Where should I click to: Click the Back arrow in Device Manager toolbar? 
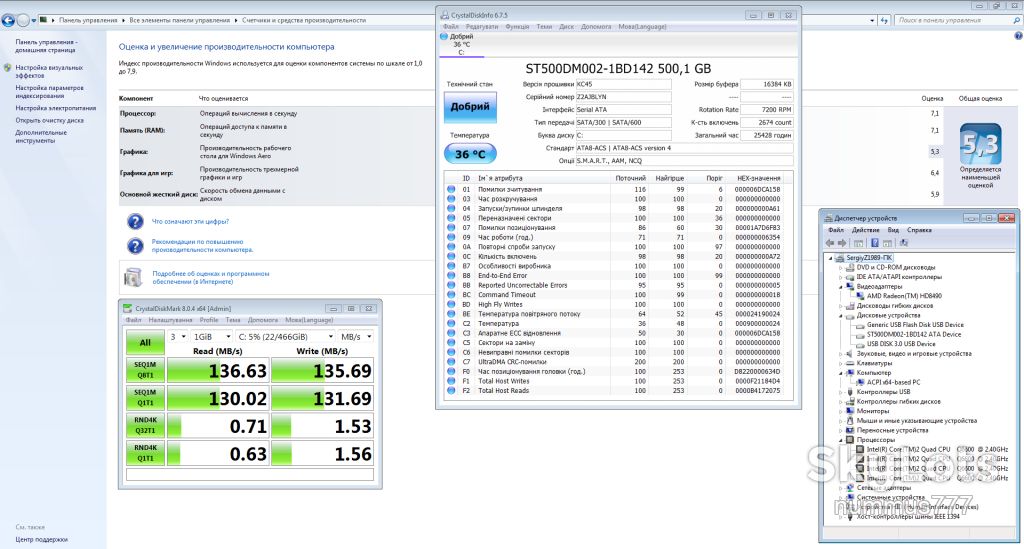[830, 243]
